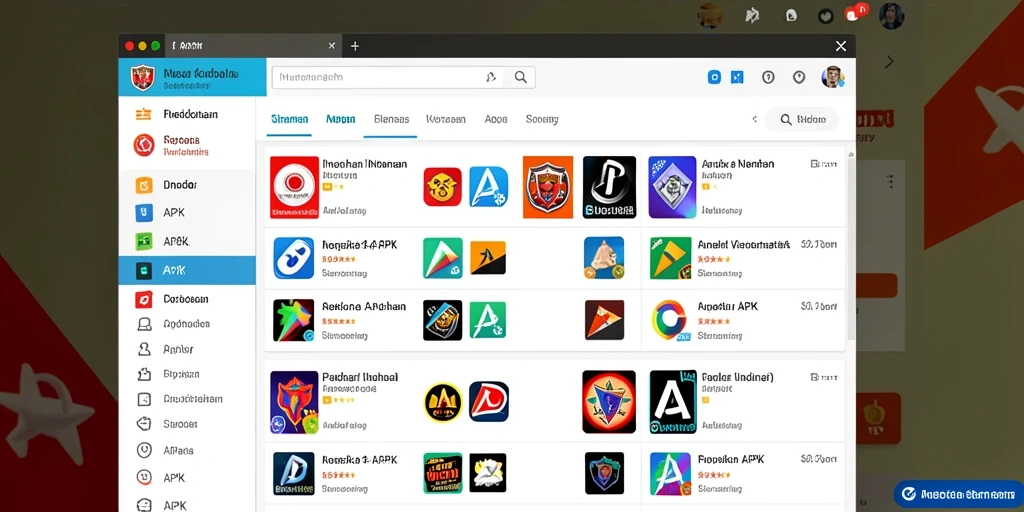Click the blue rounded square icon in header
This screenshot has width=1024, height=512.
click(714, 78)
